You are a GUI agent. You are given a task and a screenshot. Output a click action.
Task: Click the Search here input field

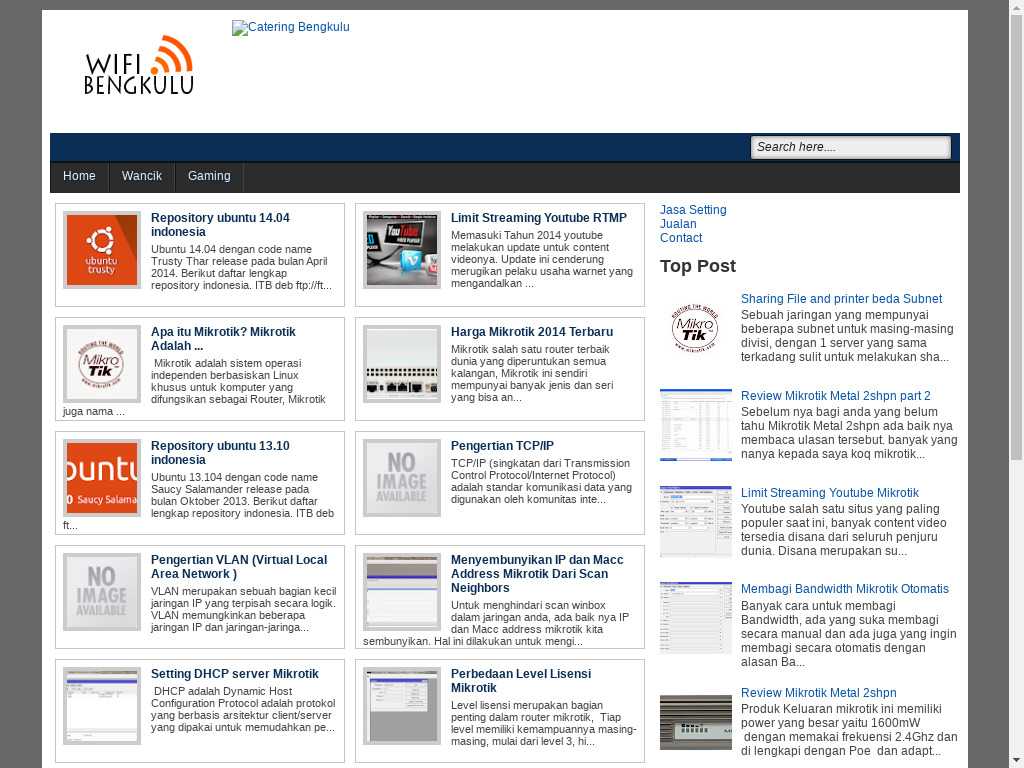point(850,147)
